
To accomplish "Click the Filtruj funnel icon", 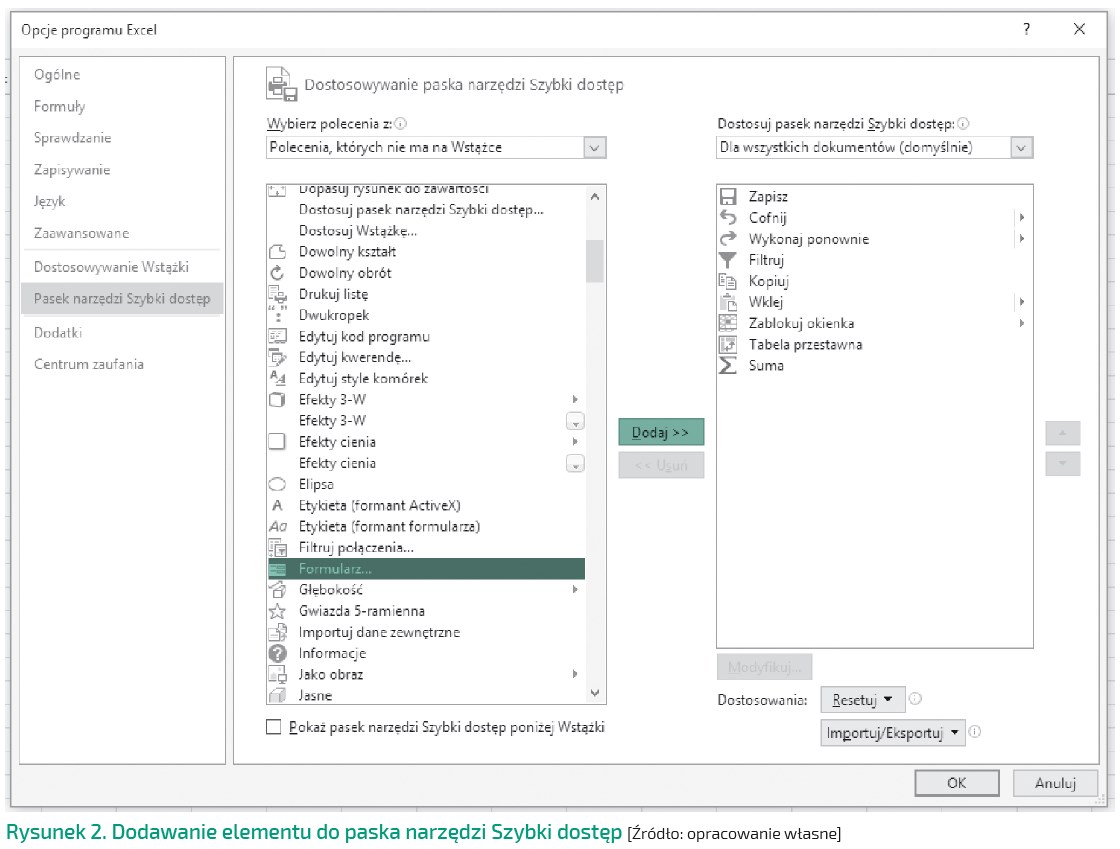I will [x=728, y=260].
